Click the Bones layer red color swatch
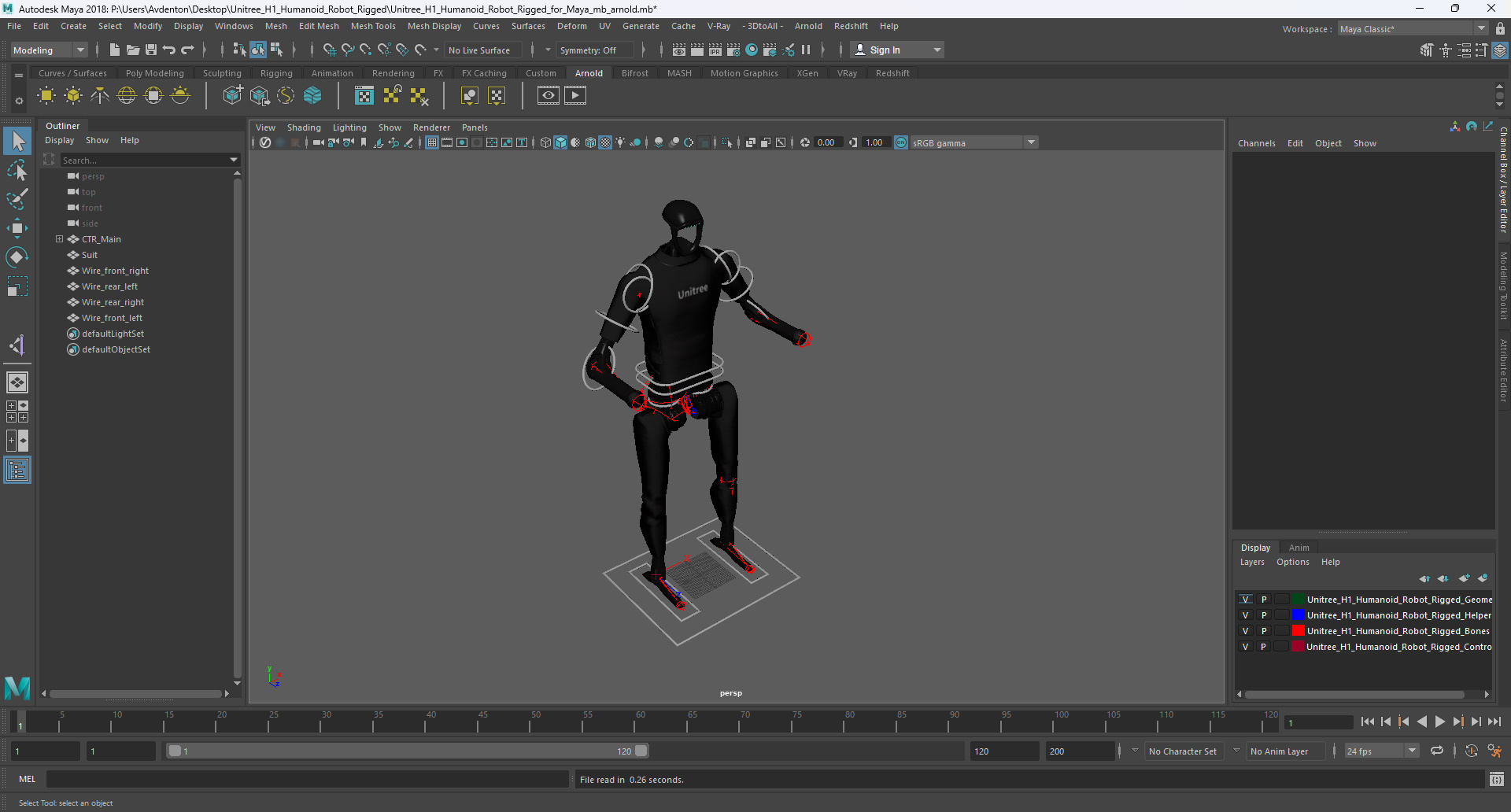This screenshot has height=812, width=1511. (1299, 631)
